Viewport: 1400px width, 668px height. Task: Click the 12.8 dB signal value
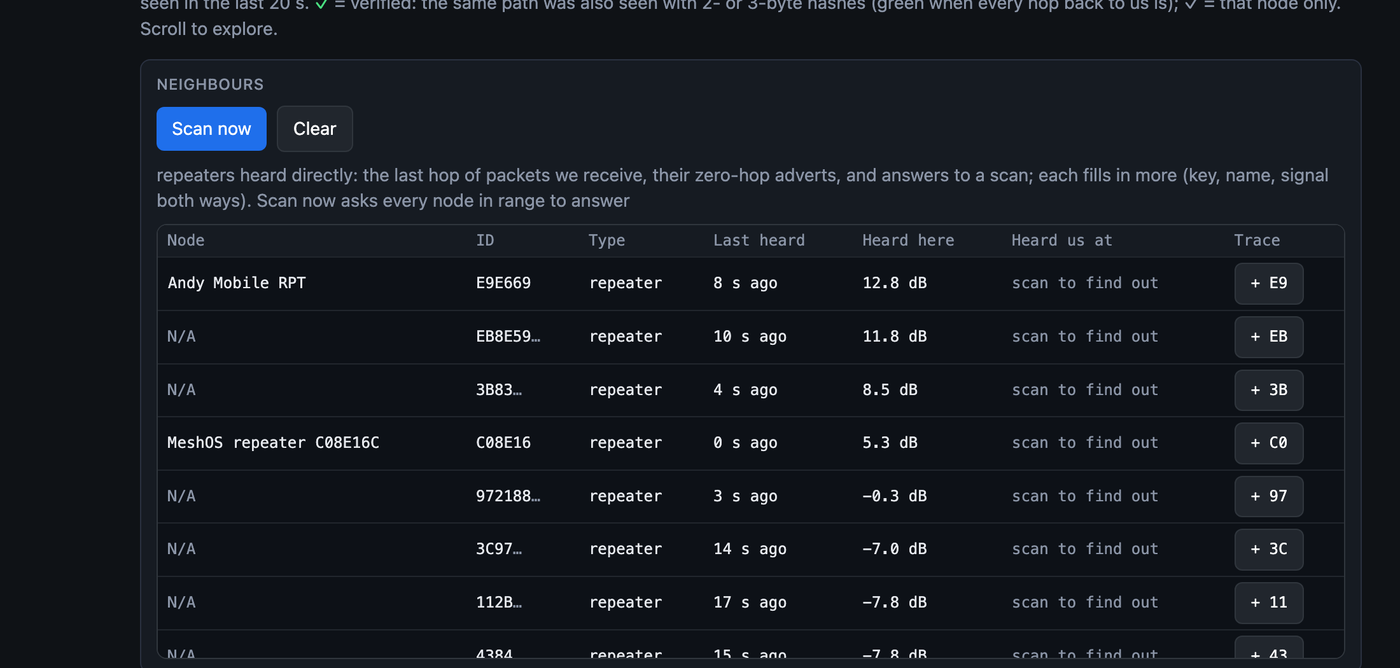894,283
